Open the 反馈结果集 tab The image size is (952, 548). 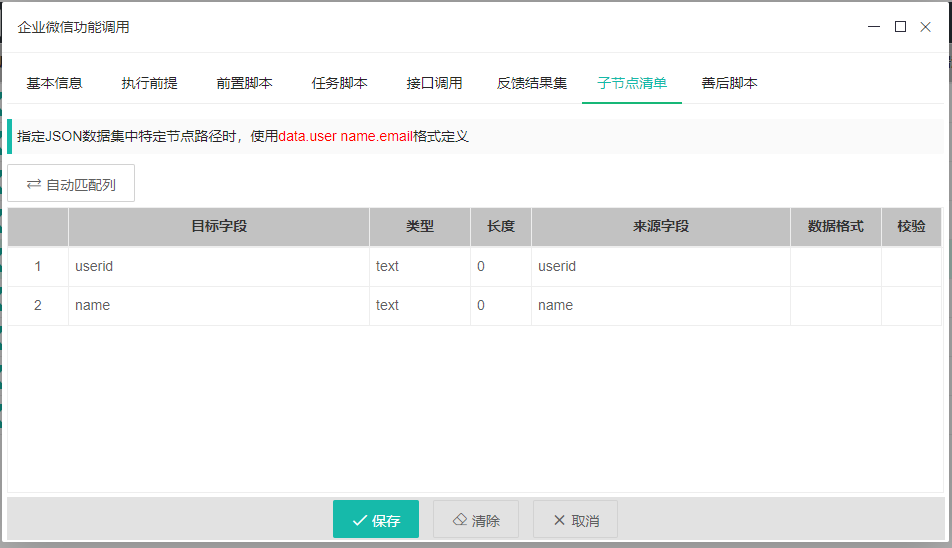(532, 83)
